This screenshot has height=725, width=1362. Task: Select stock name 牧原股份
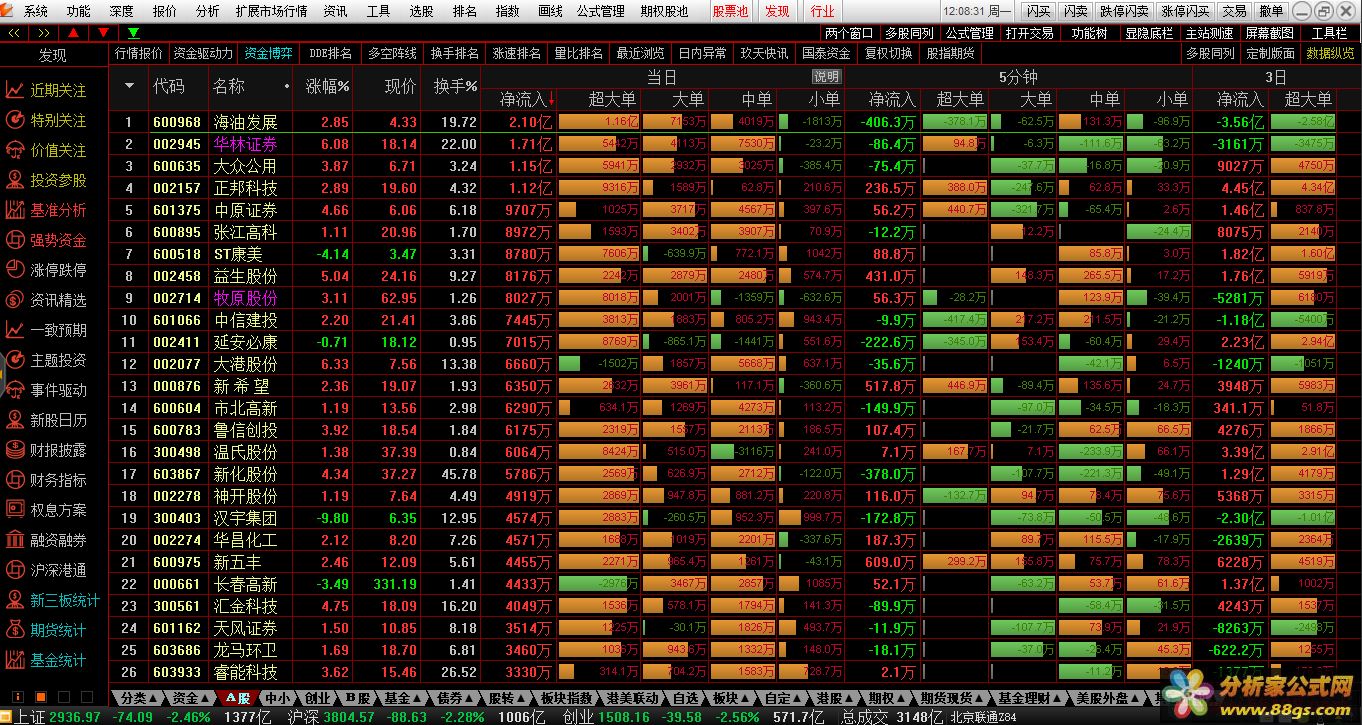[245, 298]
